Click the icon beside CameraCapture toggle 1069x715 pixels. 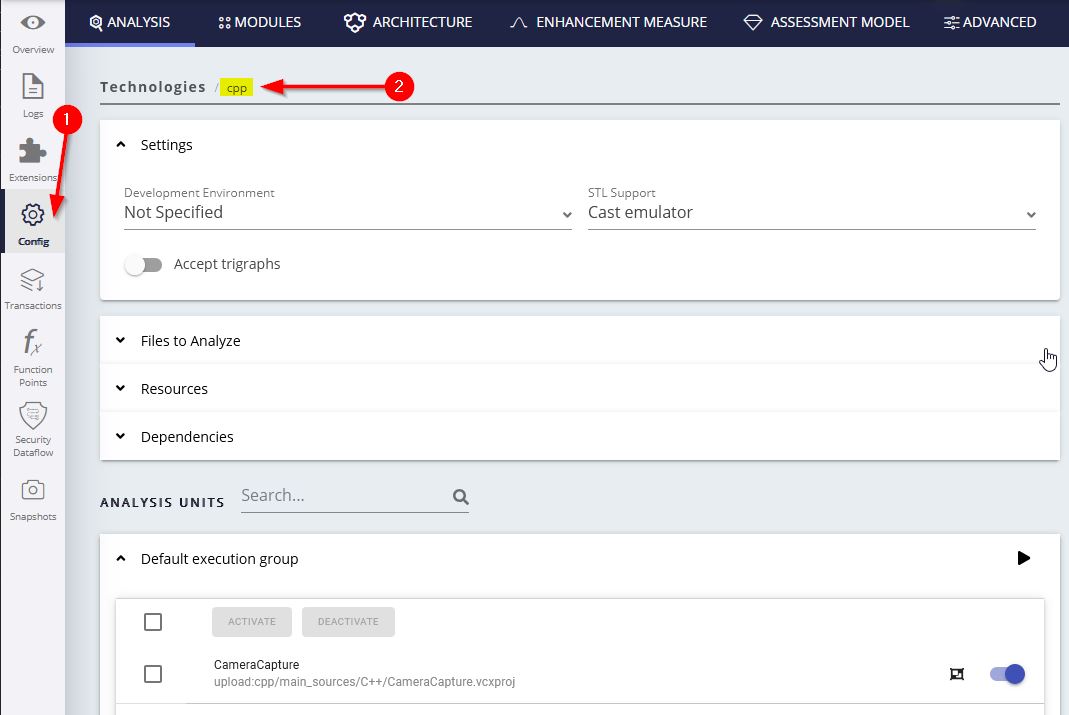pos(957,674)
